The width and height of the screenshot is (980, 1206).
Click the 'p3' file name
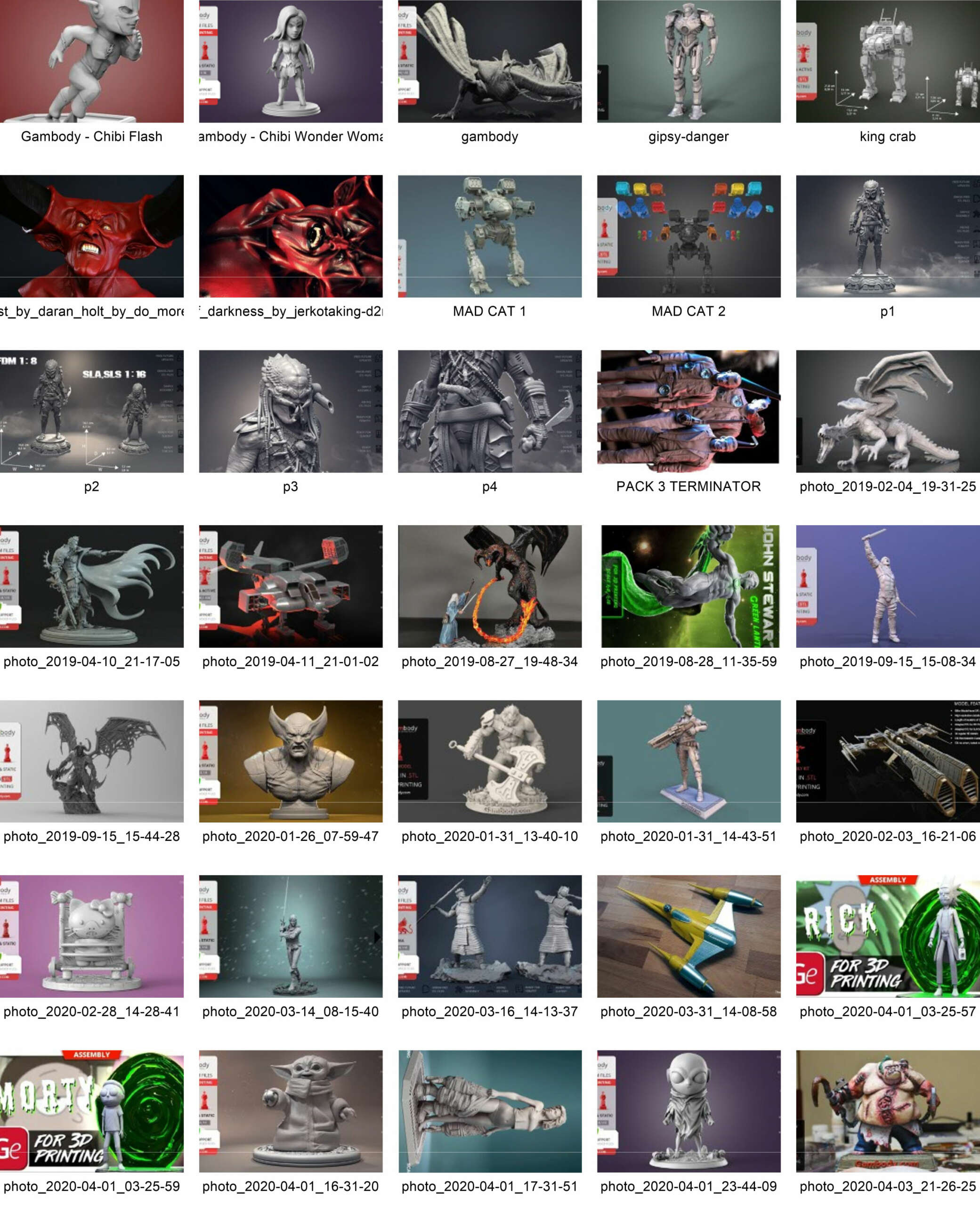291,487
